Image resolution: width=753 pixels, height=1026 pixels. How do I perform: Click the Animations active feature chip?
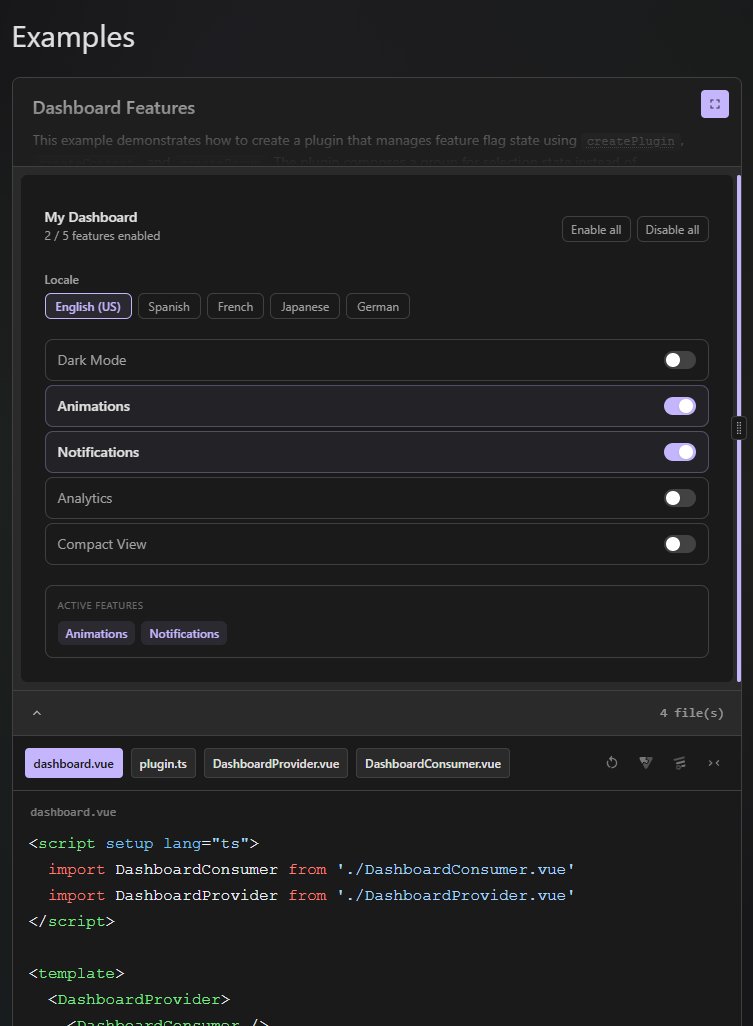pos(96,633)
